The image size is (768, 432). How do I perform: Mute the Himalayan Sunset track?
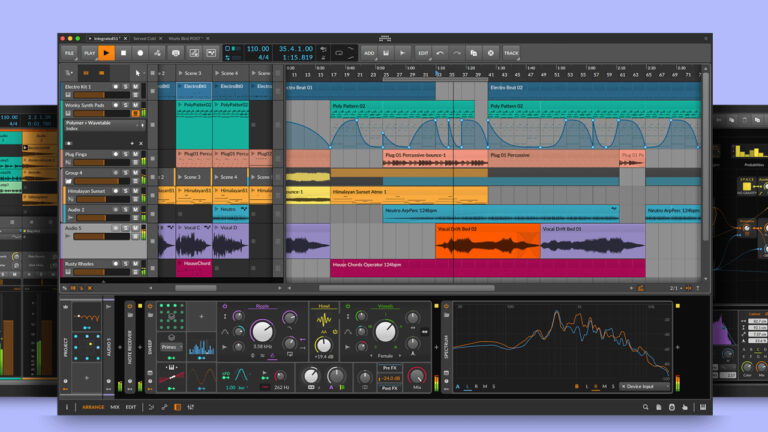[x=136, y=191]
